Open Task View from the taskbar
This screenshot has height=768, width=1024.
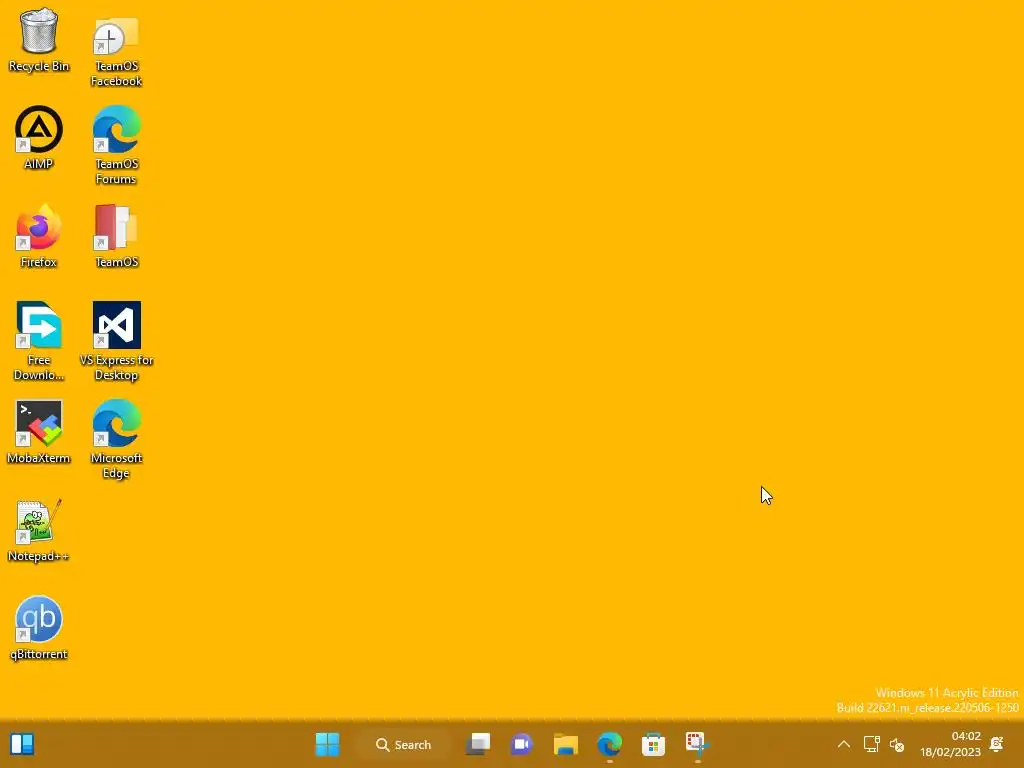click(x=478, y=744)
